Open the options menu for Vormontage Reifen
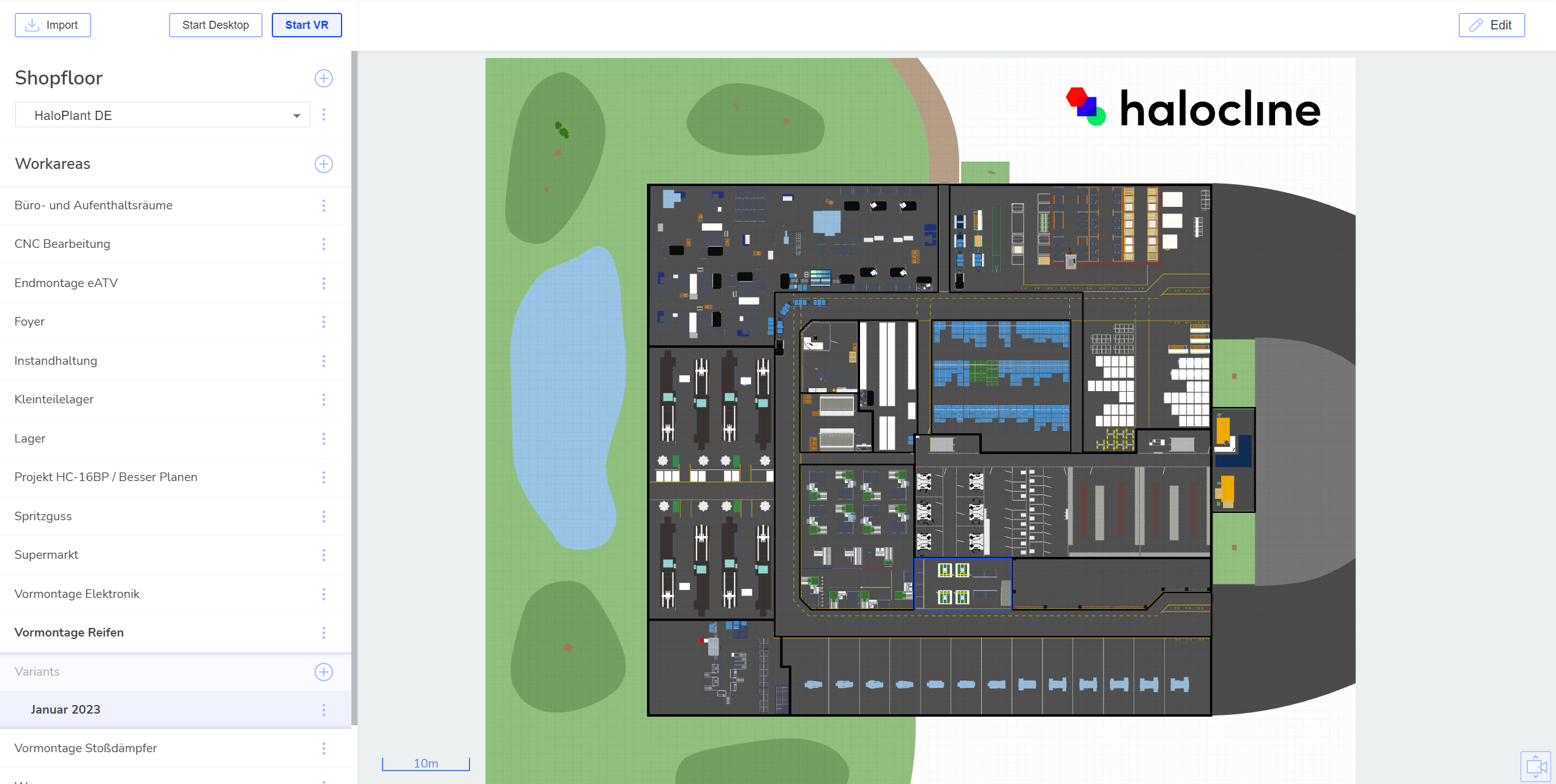Viewport: 1556px width, 784px height. [323, 633]
